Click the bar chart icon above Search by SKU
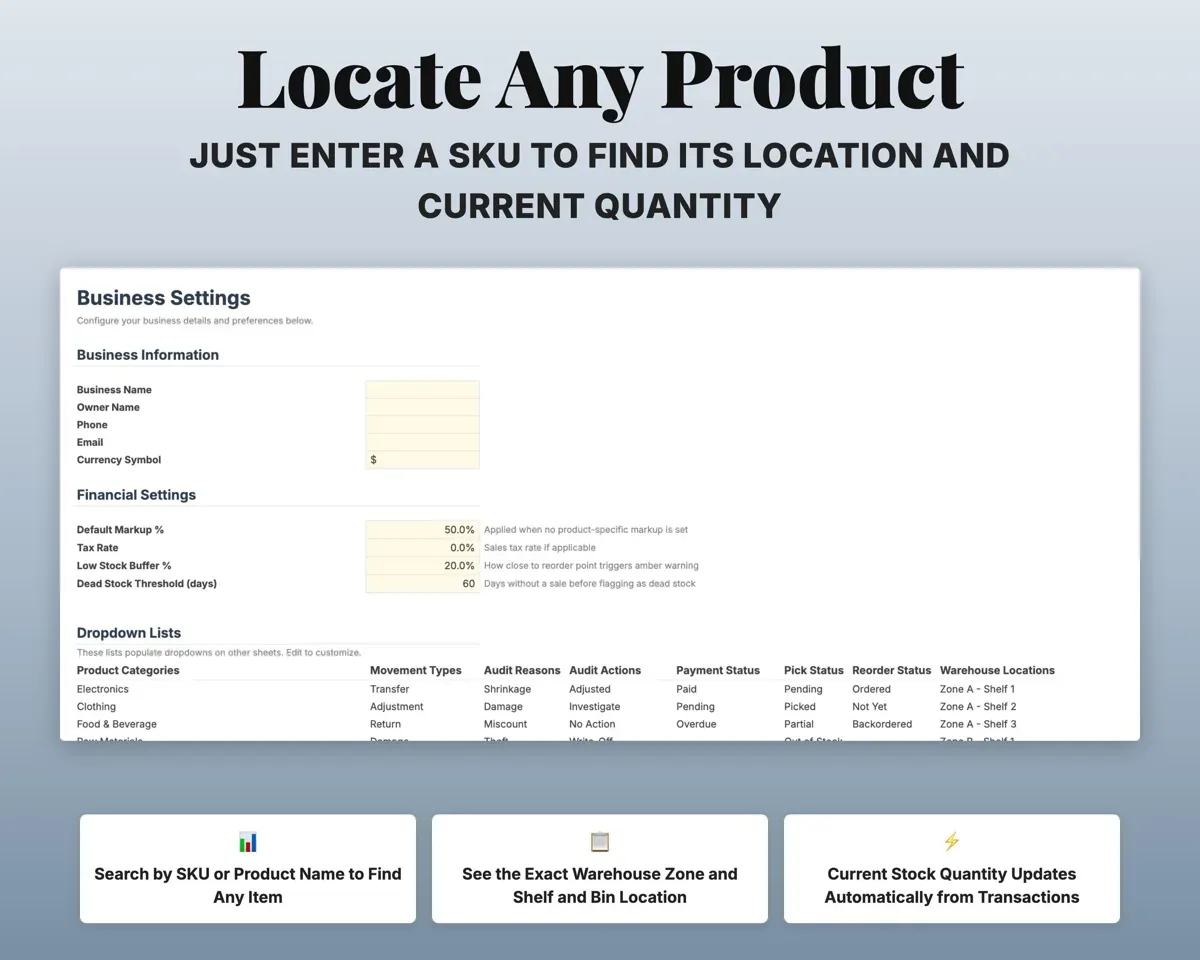The image size is (1200, 960). click(x=248, y=842)
